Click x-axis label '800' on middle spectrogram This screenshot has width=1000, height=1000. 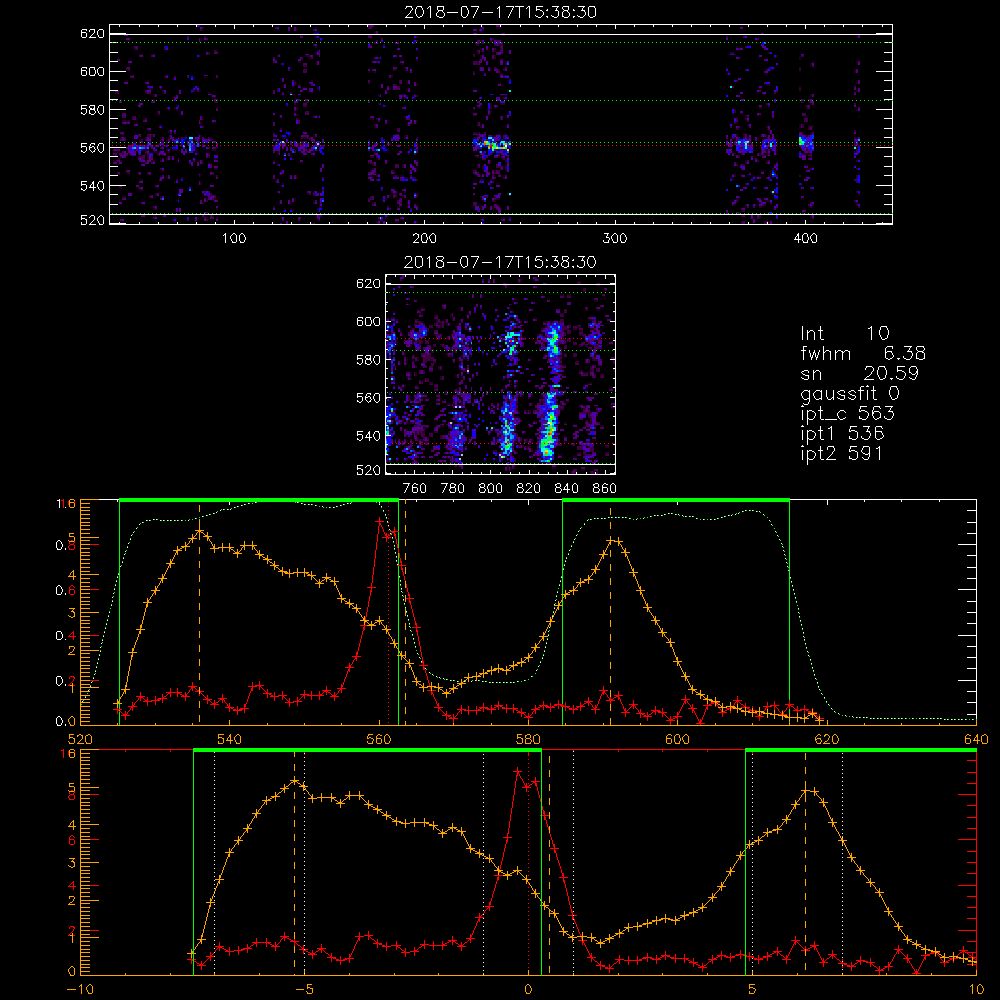[490, 489]
